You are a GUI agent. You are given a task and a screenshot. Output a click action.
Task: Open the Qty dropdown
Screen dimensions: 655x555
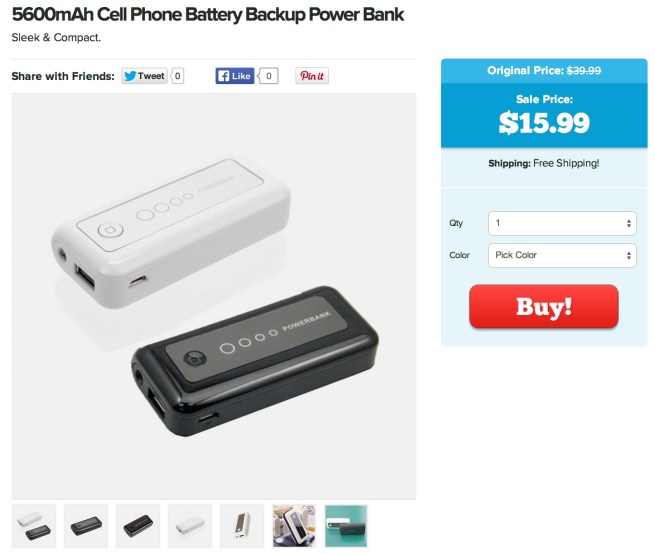tap(562, 223)
